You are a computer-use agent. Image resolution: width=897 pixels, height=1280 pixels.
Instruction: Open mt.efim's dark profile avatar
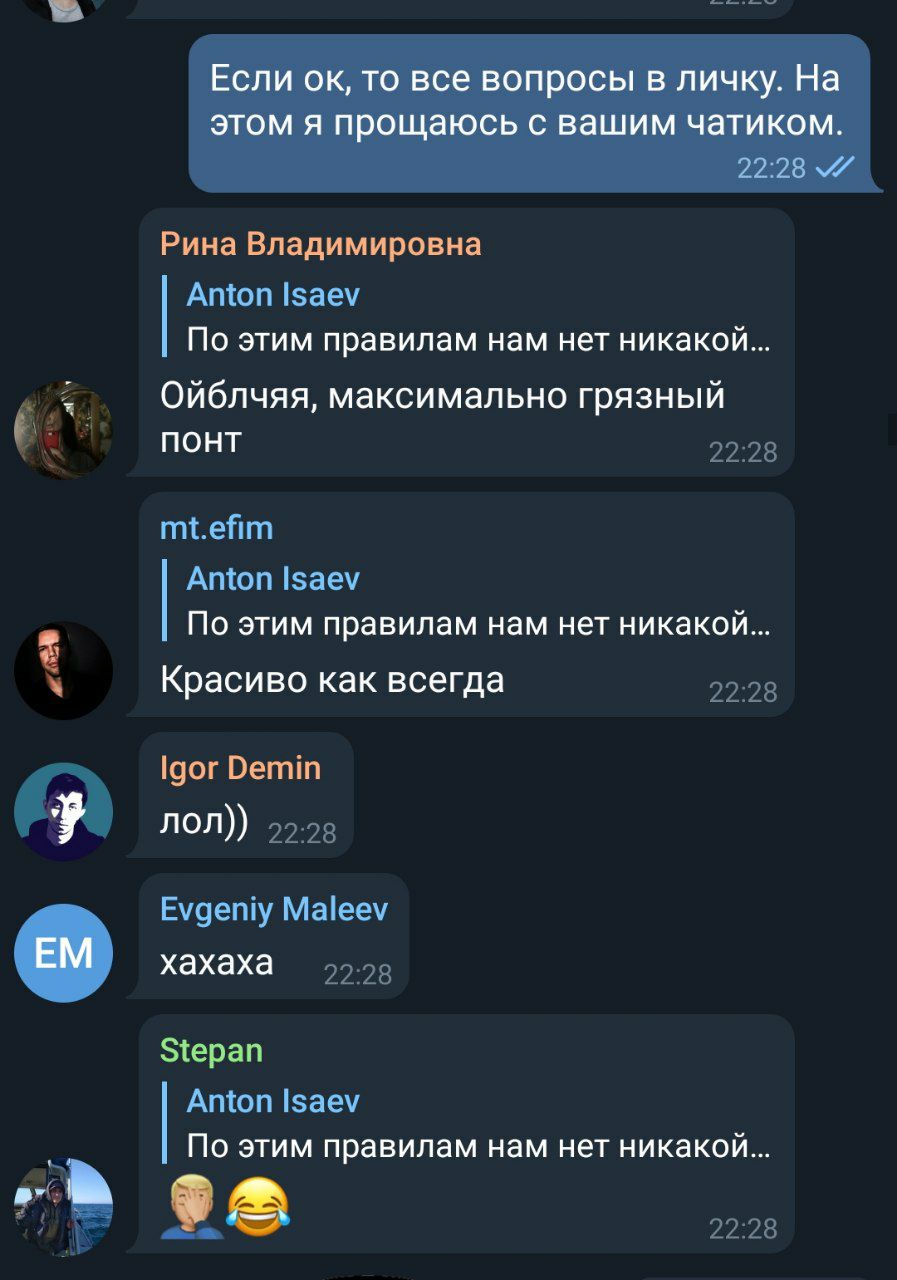[63, 670]
